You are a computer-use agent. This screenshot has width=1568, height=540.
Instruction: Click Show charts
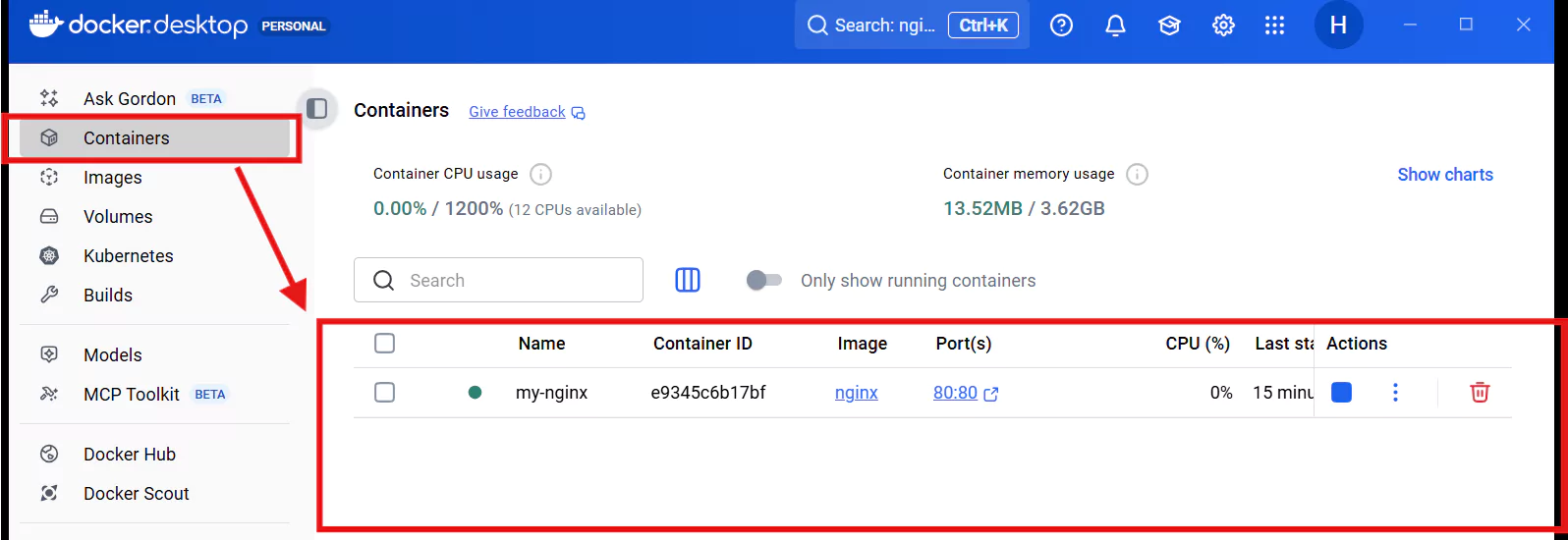1445,175
